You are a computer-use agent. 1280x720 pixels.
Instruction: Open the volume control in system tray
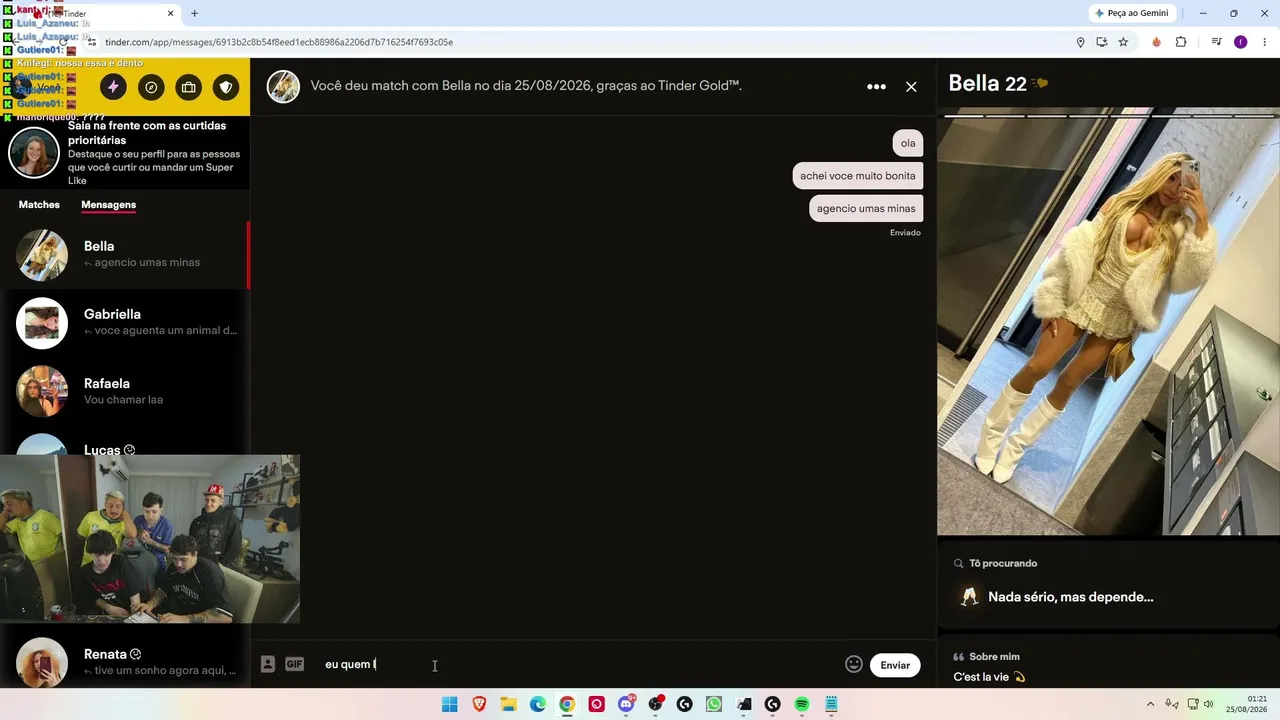coord(1208,704)
